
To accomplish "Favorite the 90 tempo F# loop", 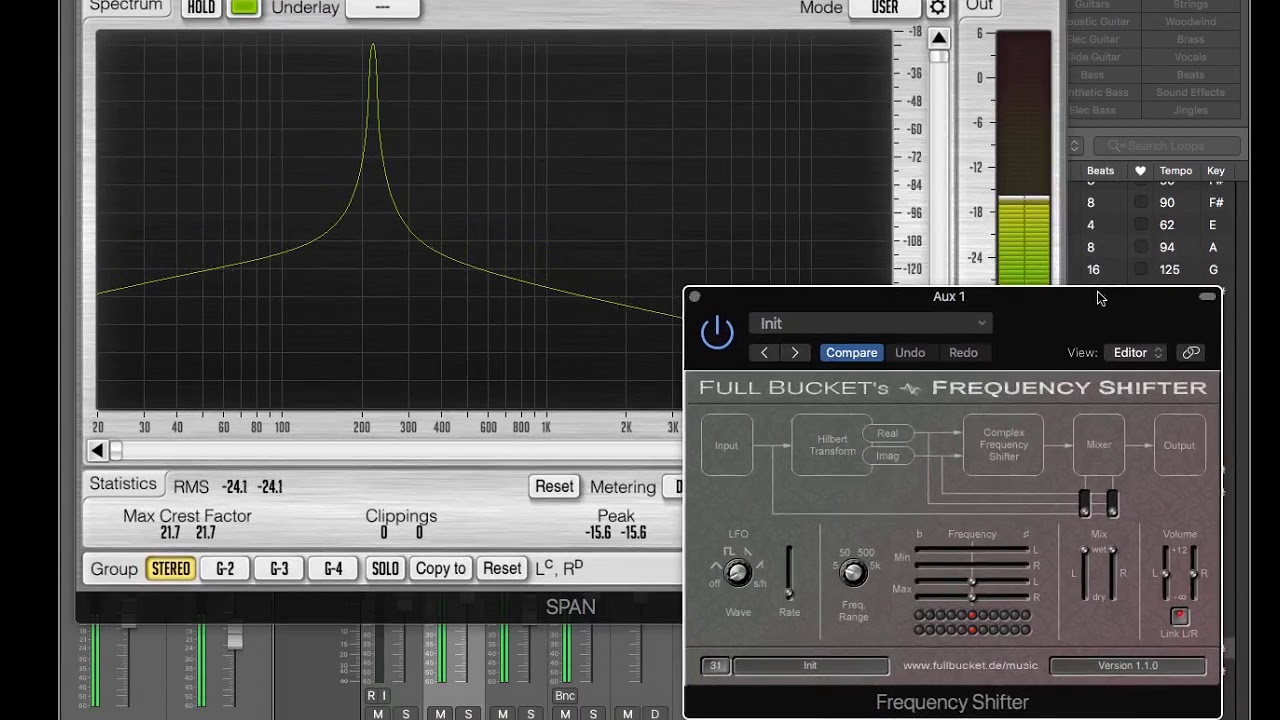I will coord(1140,202).
